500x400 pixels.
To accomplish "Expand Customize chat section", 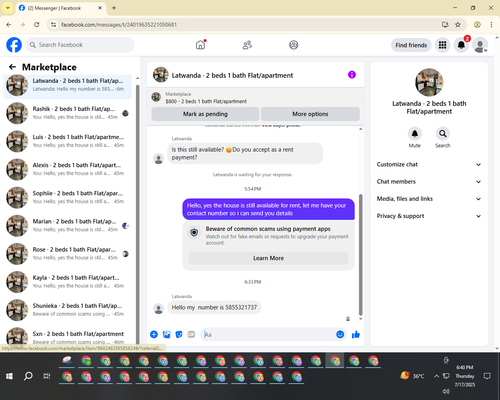I will [x=429, y=164].
